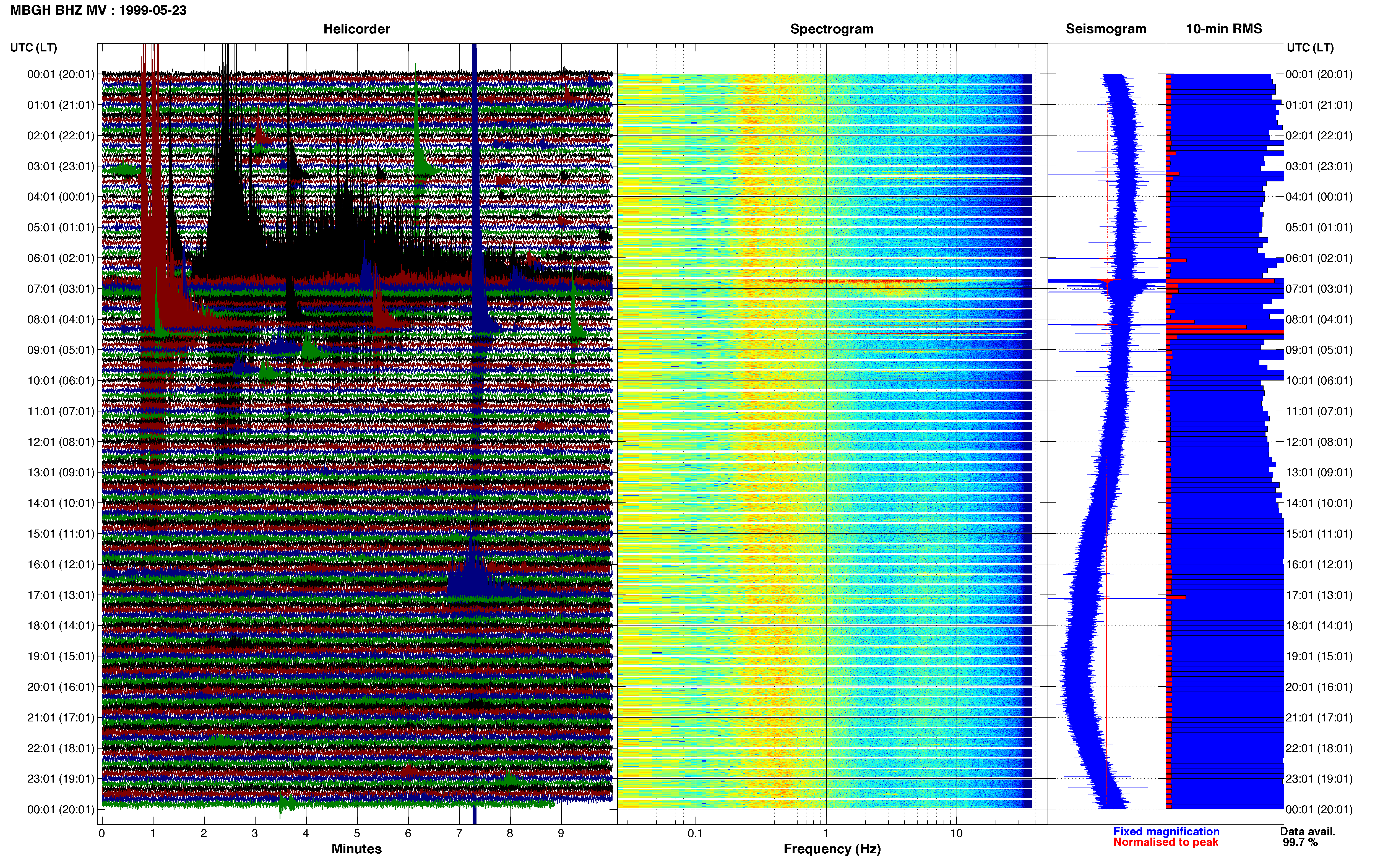Click tick label 8 on the Minutes axis

point(510,833)
